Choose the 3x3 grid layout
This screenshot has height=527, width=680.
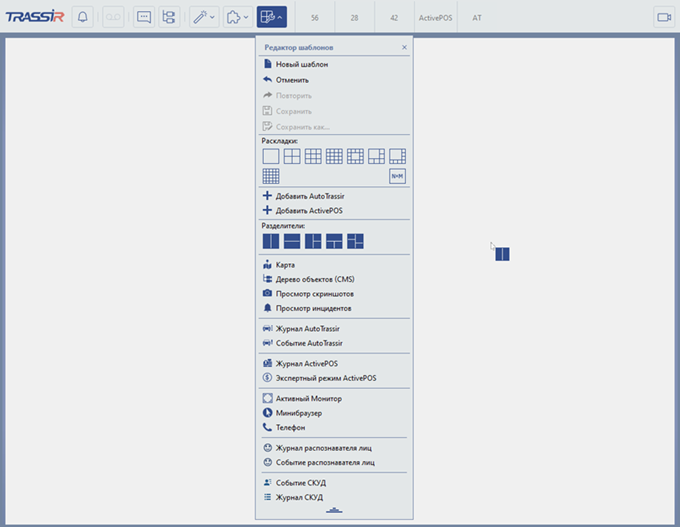[x=313, y=156]
